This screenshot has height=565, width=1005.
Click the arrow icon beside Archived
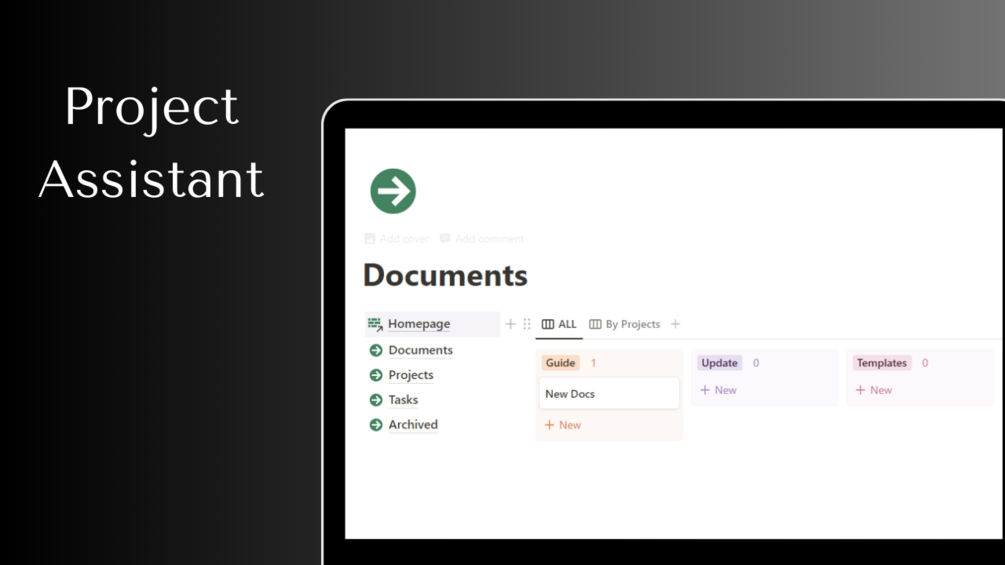[x=376, y=425]
